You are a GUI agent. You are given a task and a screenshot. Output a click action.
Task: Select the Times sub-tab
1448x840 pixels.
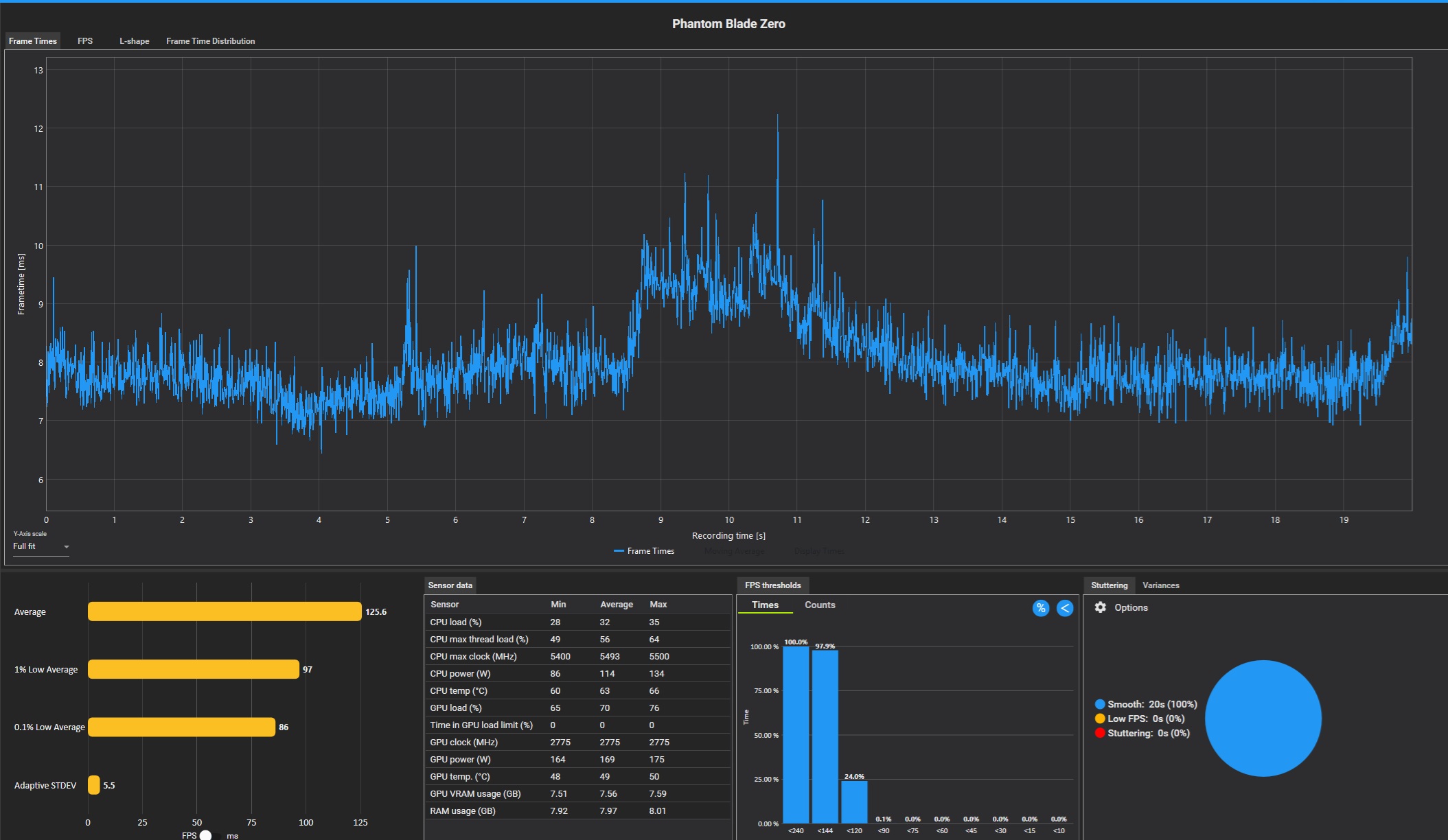coord(765,605)
